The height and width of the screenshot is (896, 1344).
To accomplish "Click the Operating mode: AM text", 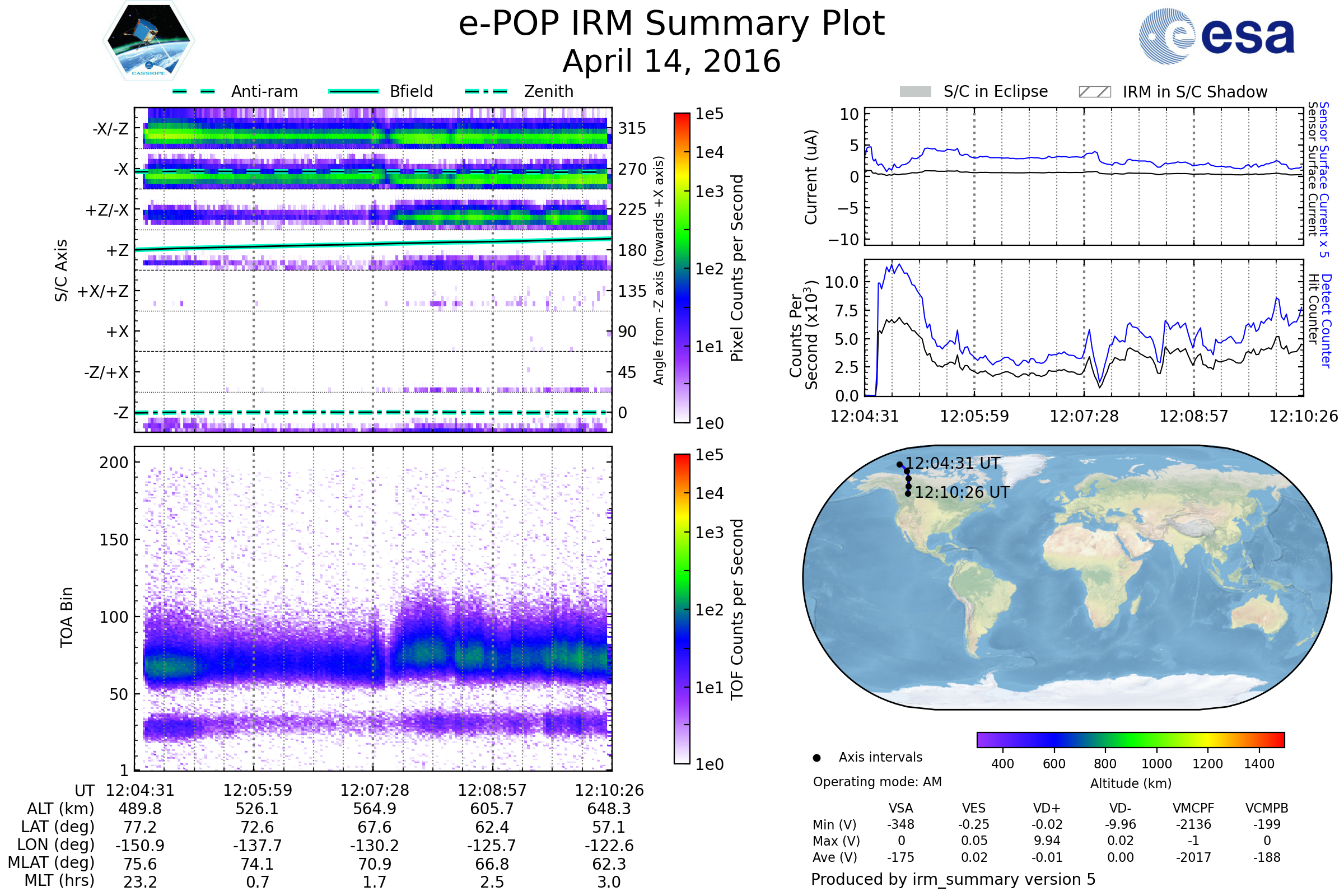I will (877, 782).
